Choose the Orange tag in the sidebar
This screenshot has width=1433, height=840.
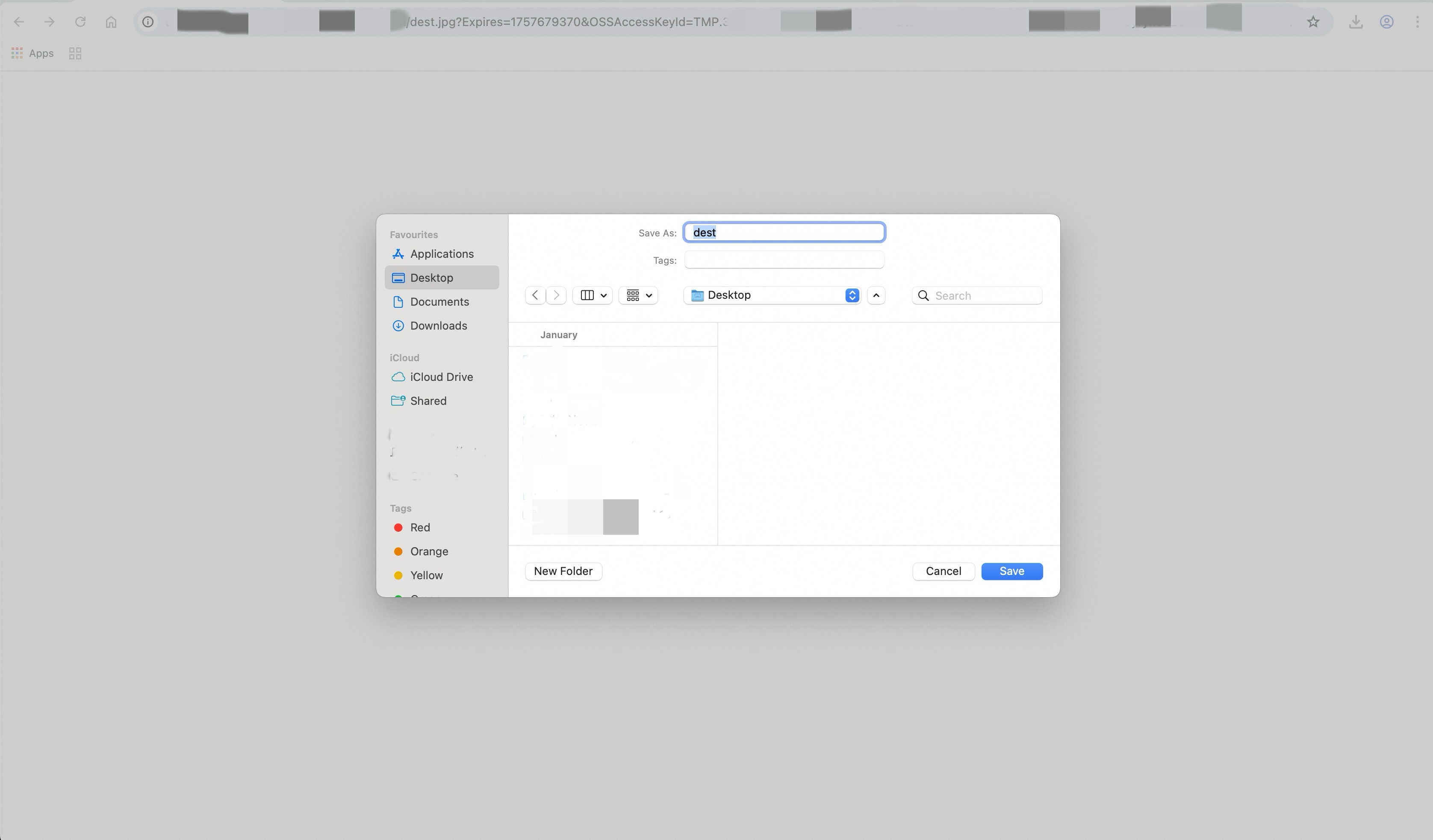pos(429,551)
